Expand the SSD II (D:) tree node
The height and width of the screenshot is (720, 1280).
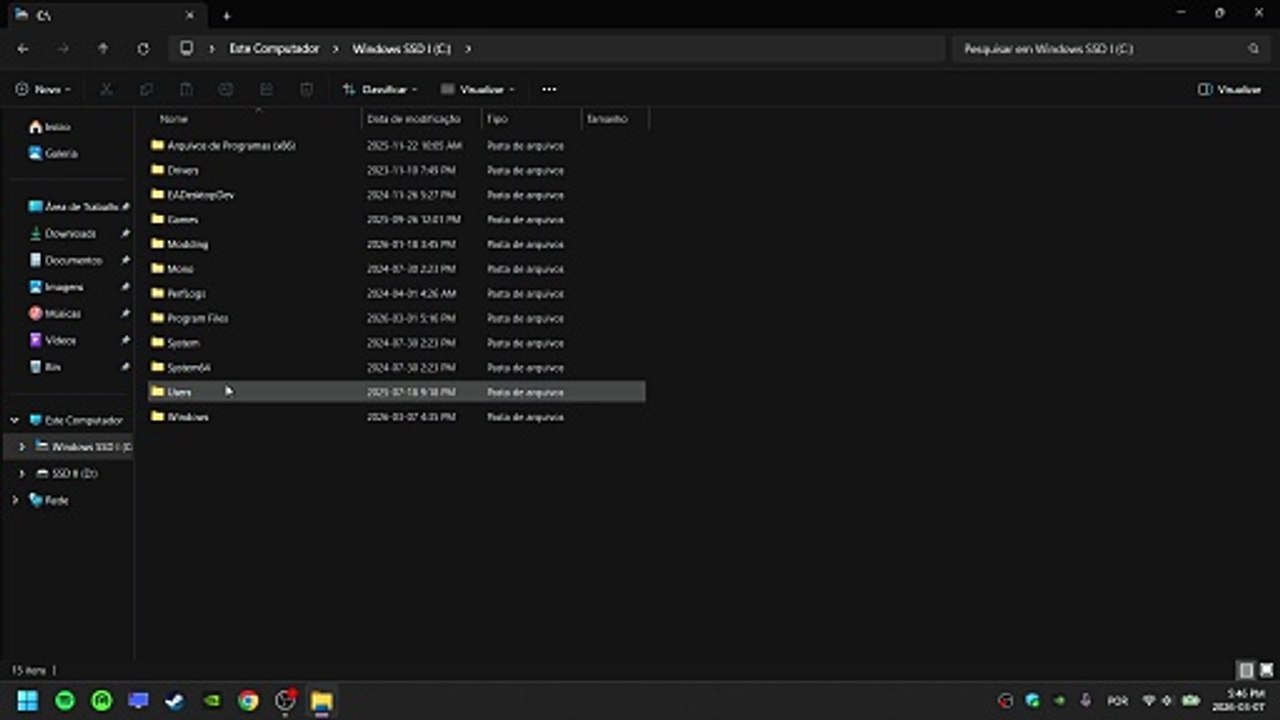pyautogui.click(x=21, y=473)
